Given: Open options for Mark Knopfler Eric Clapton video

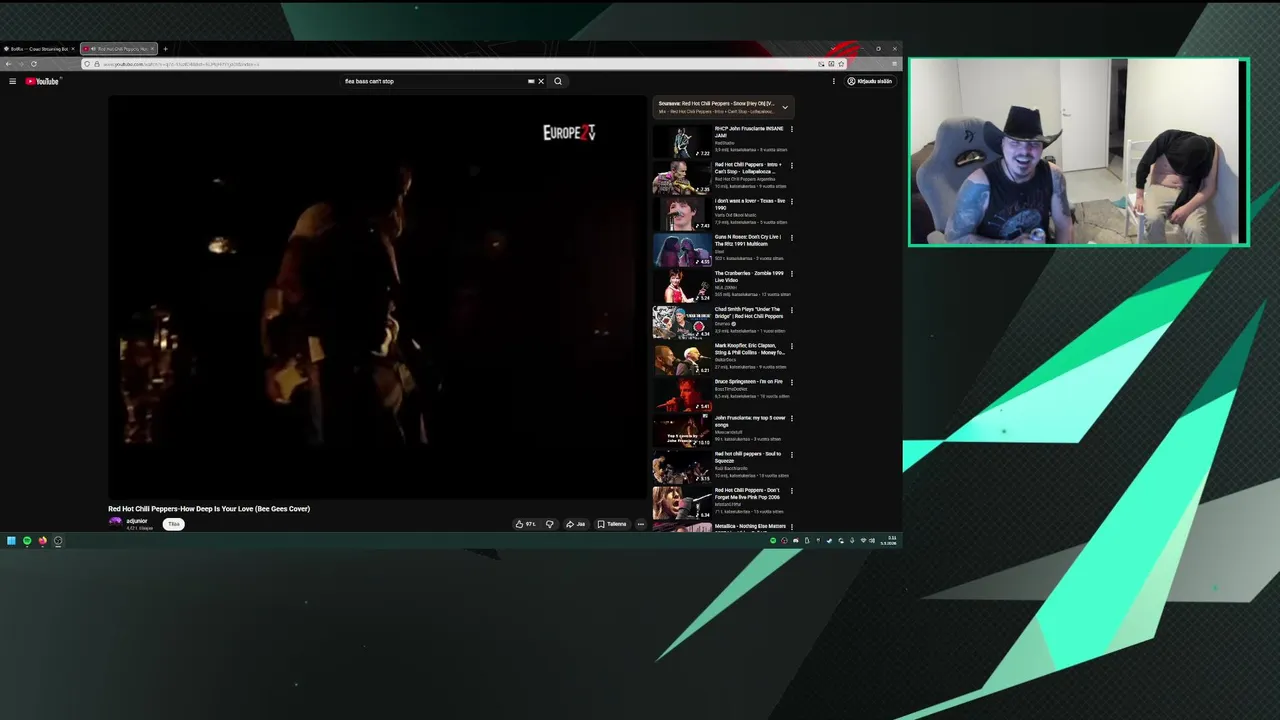Looking at the screenshot, I should 792,346.
